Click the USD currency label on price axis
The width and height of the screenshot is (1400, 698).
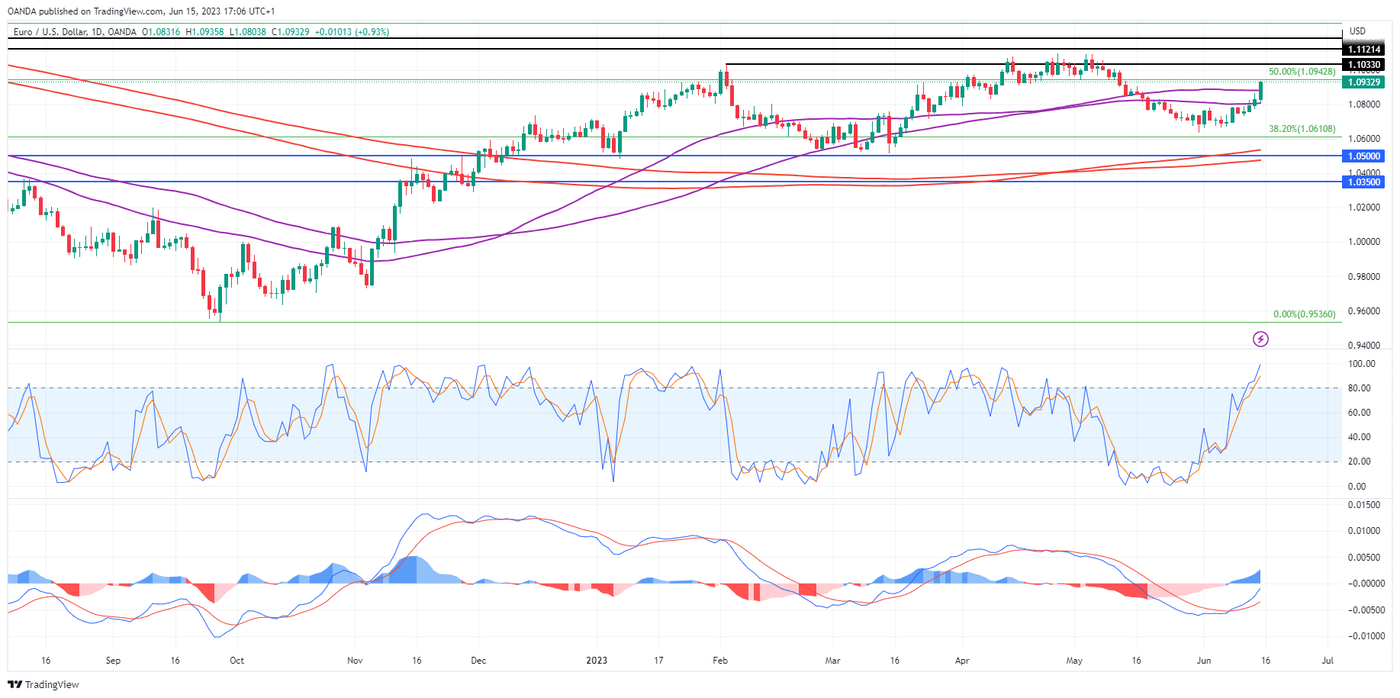[x=1357, y=32]
